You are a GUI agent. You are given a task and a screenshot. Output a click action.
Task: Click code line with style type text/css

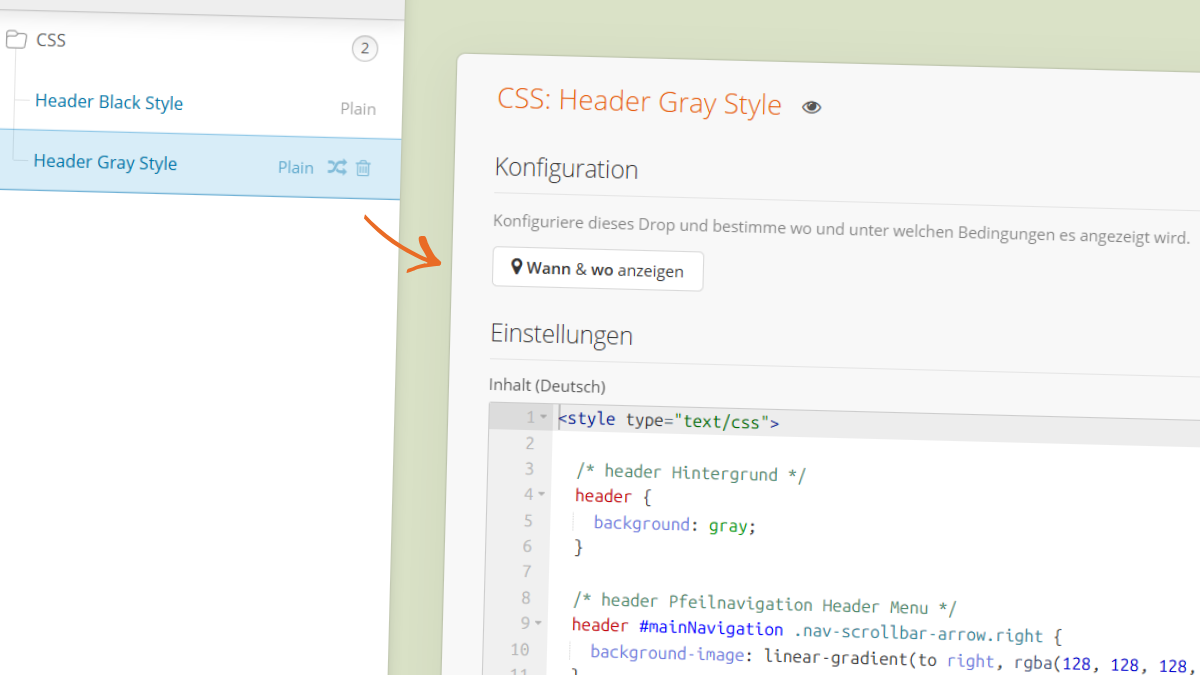668,421
